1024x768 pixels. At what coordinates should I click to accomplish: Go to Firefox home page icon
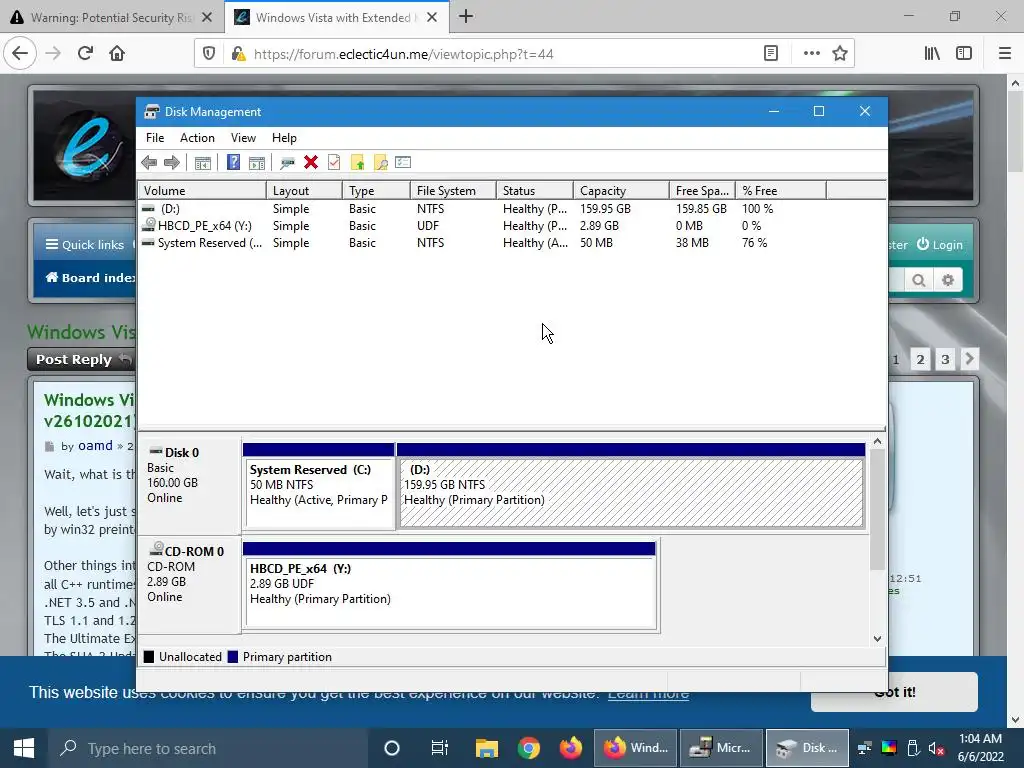pyautogui.click(x=117, y=54)
